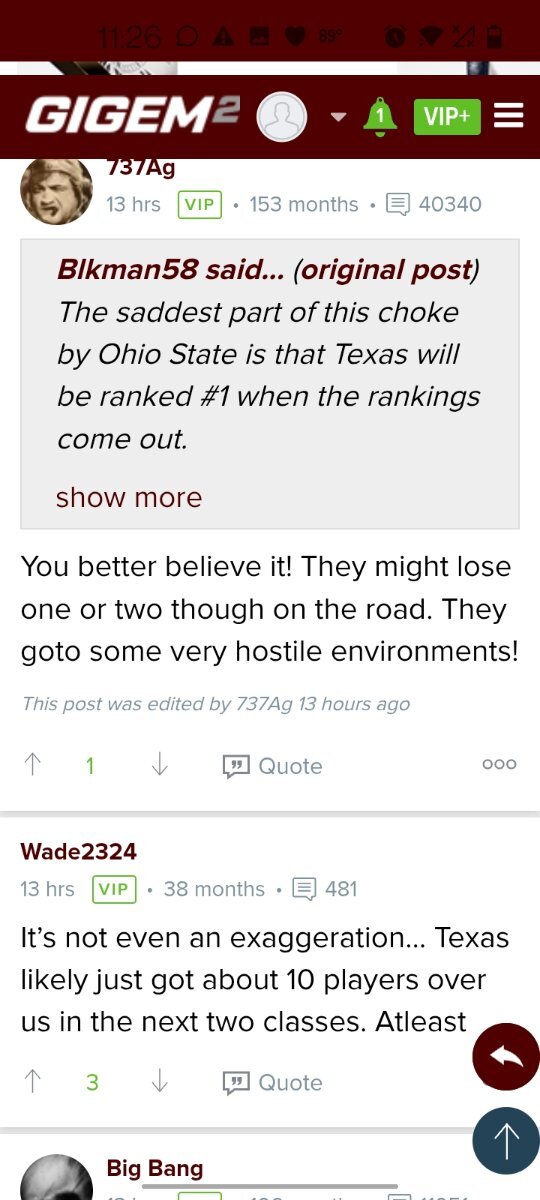Go to the GIGEM home logo
This screenshot has width=540, height=1200.
tap(132, 116)
